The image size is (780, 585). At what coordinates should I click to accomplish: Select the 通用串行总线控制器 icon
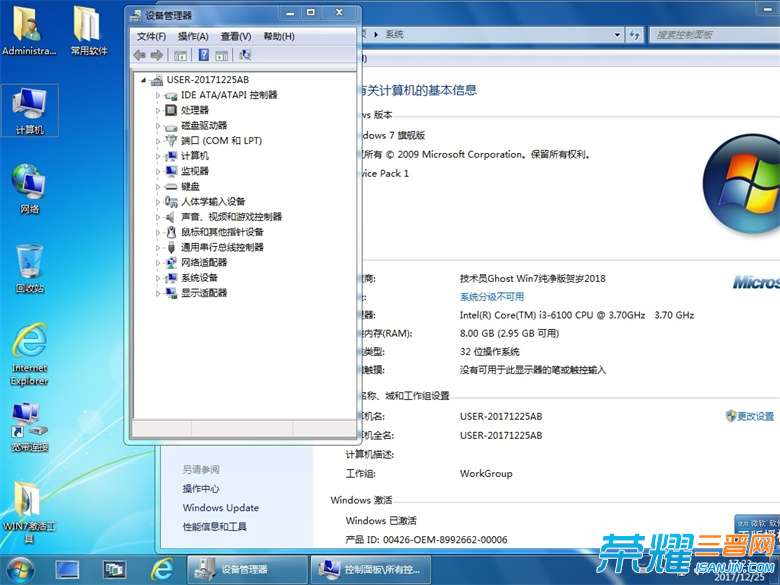click(x=171, y=247)
